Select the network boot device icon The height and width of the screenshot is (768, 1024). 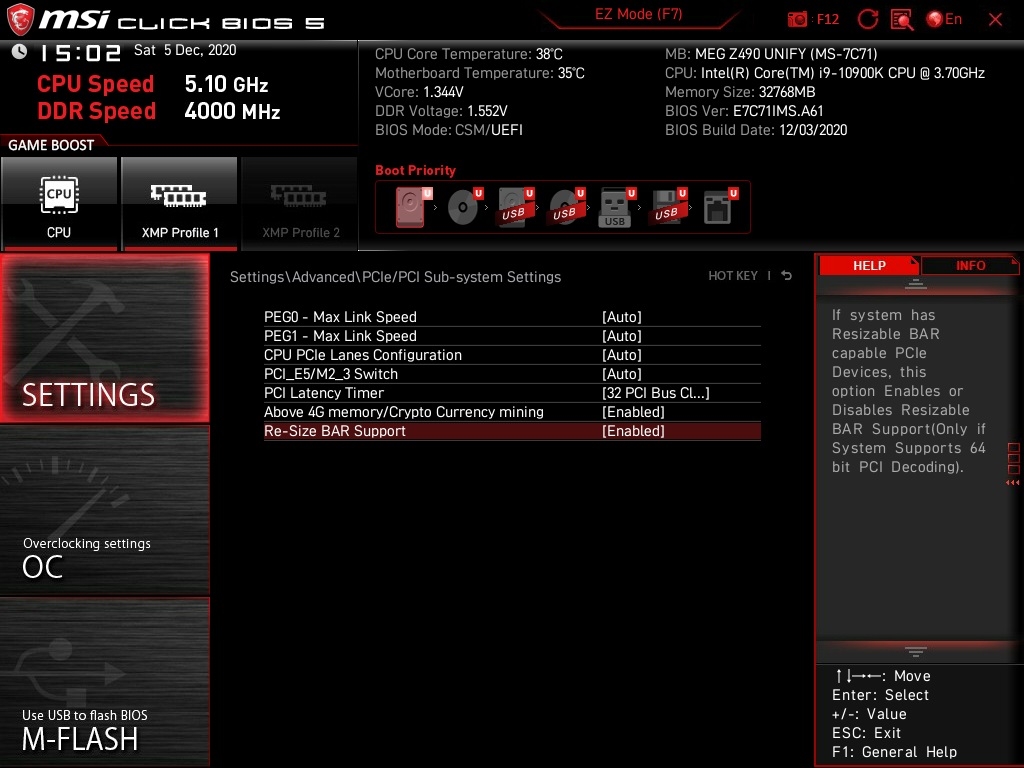(720, 207)
